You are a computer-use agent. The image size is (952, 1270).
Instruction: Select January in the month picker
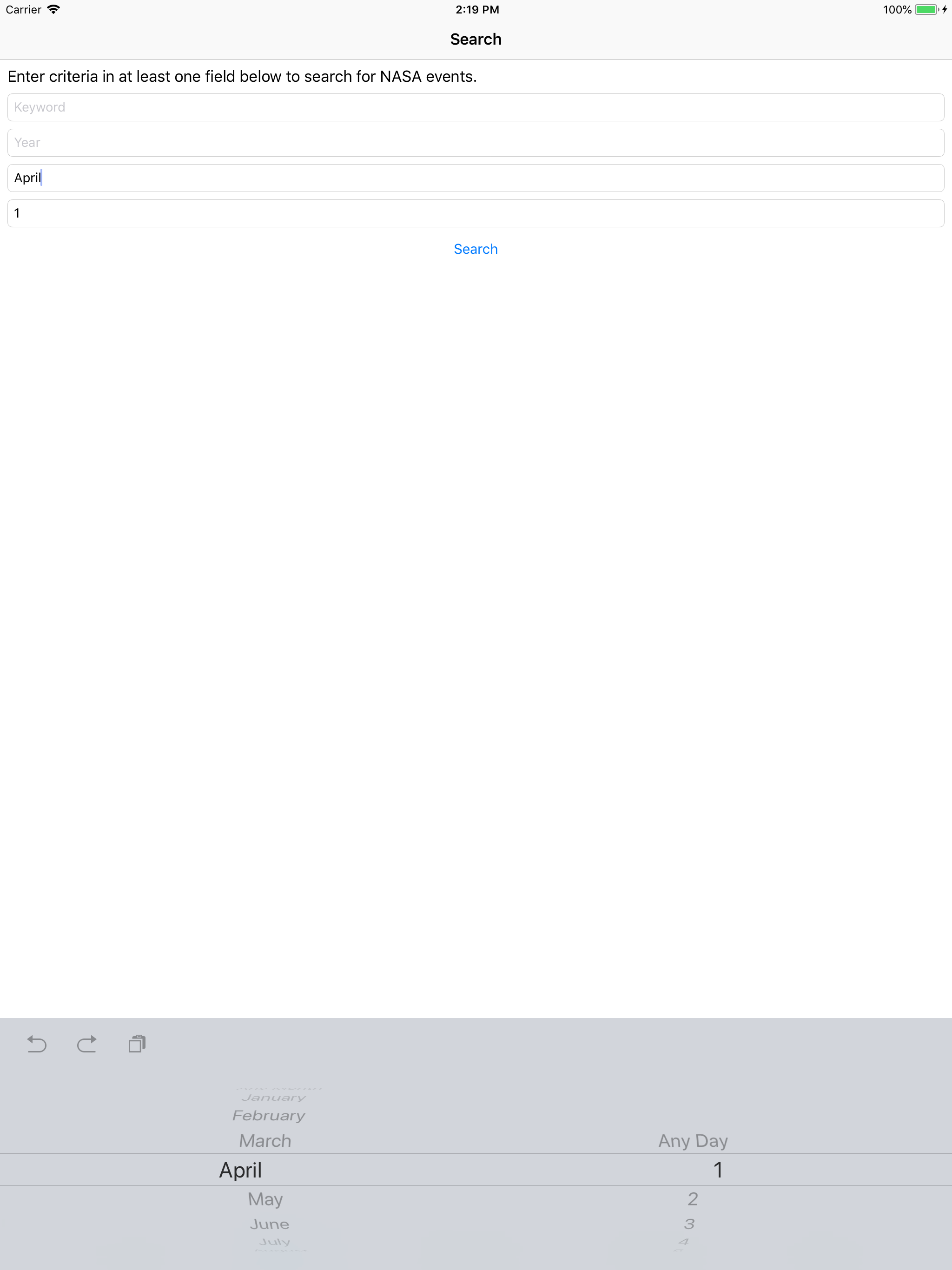[274, 1097]
